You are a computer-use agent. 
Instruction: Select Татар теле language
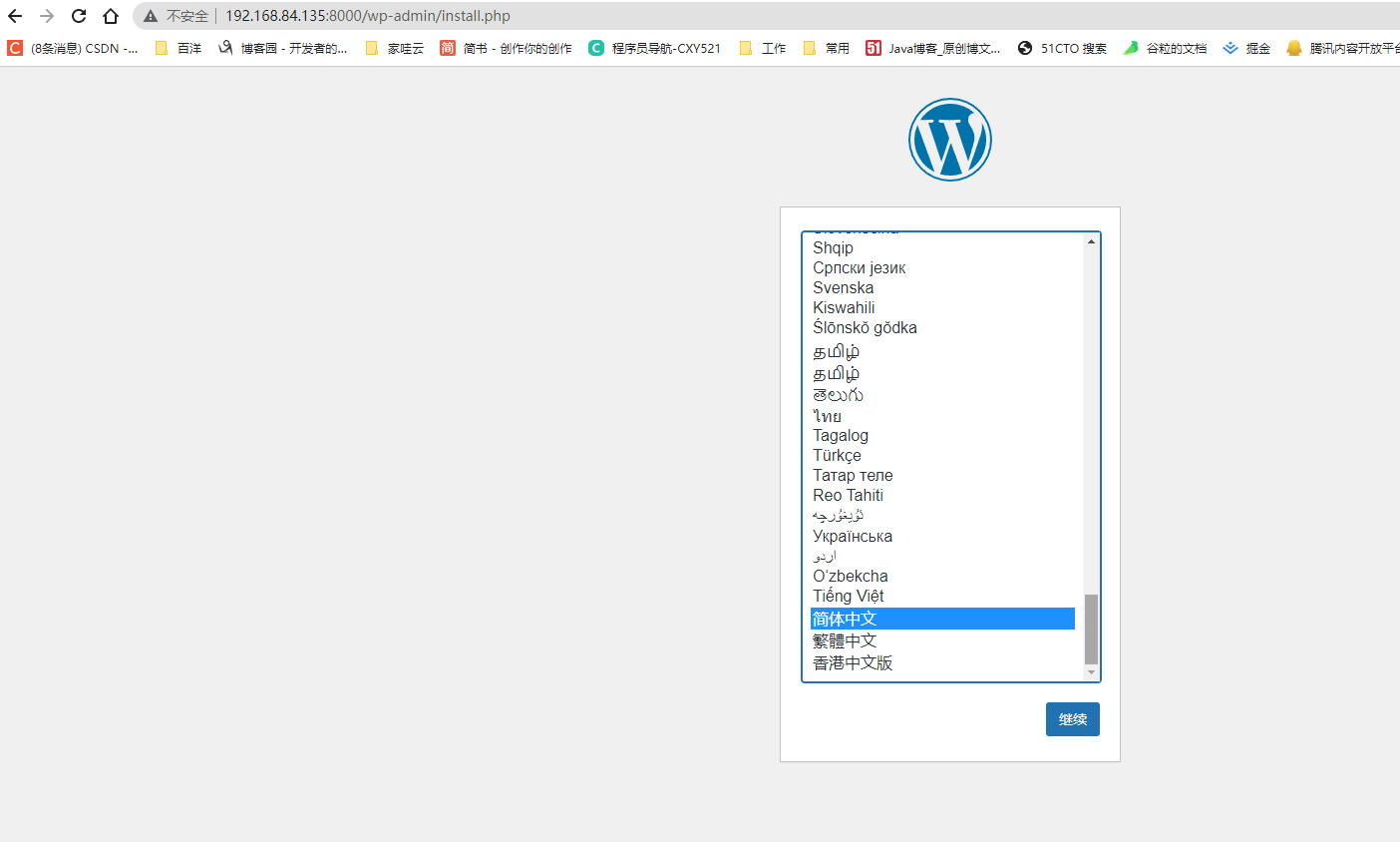[x=942, y=475]
